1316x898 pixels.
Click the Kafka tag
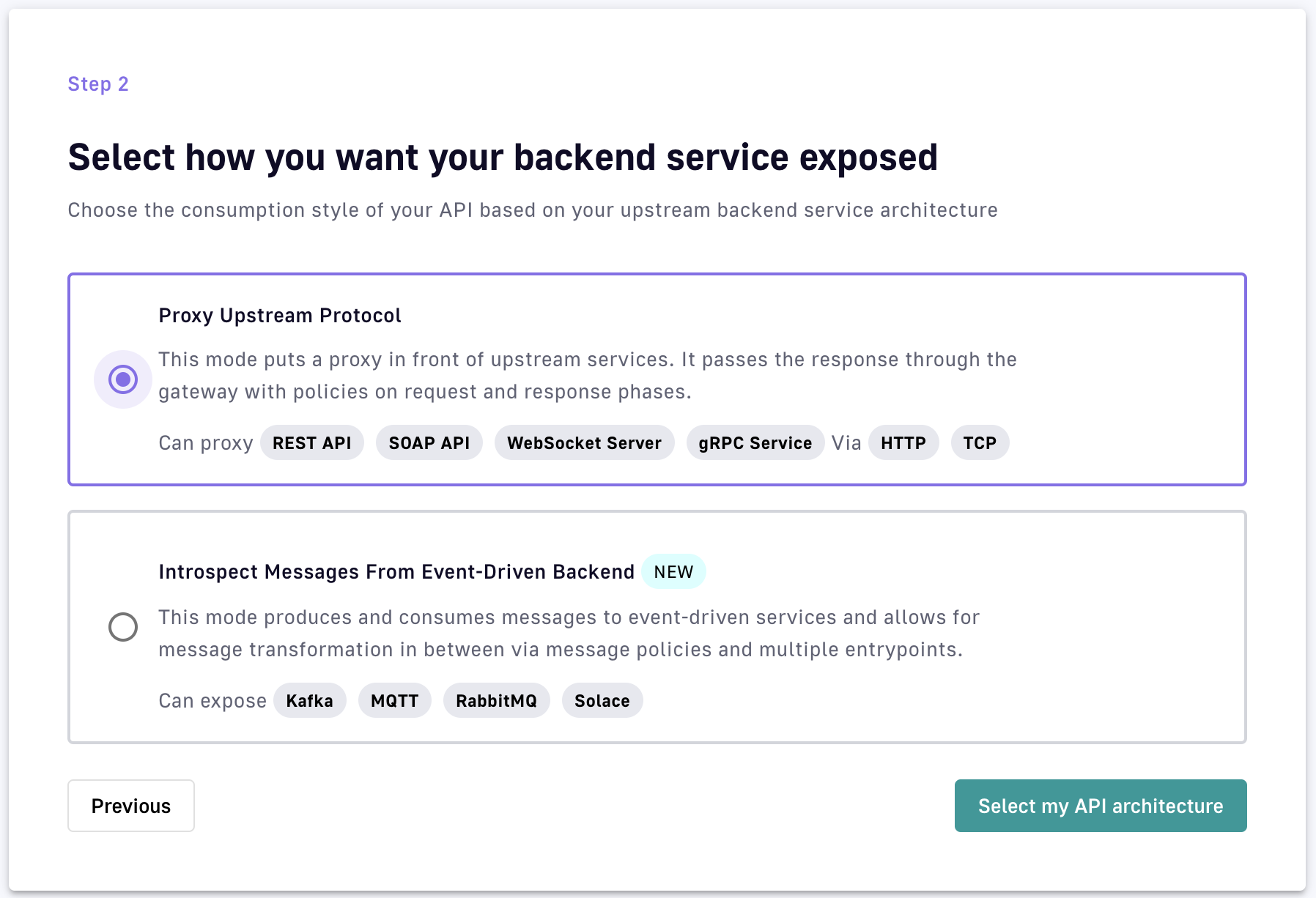(x=309, y=701)
